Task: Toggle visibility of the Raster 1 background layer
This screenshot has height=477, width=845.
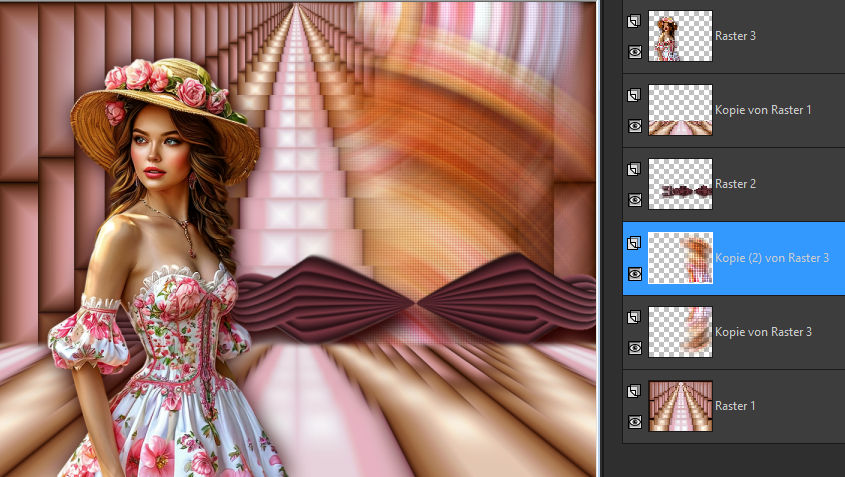Action: (x=634, y=422)
